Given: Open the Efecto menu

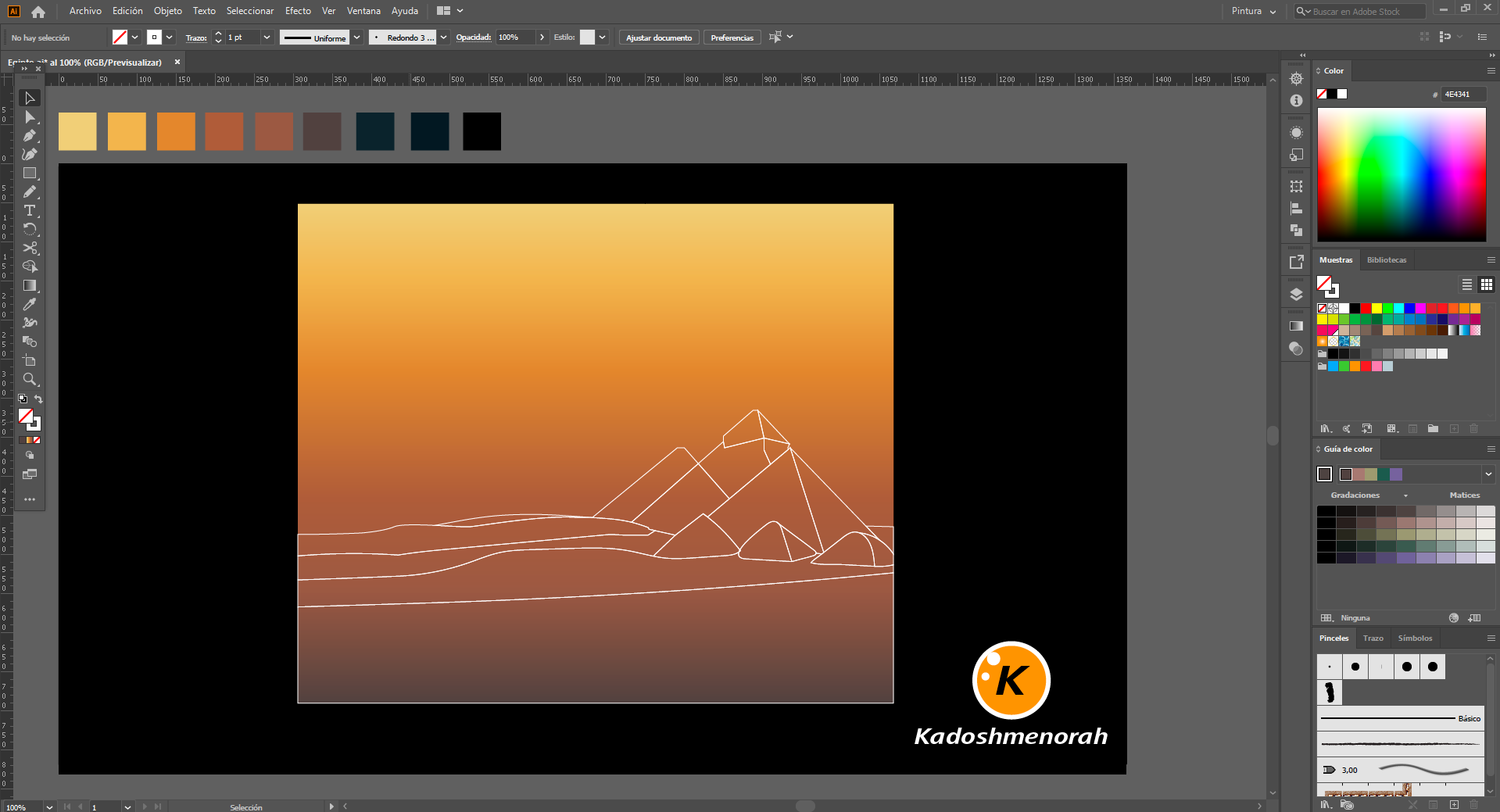Looking at the screenshot, I should coord(298,11).
